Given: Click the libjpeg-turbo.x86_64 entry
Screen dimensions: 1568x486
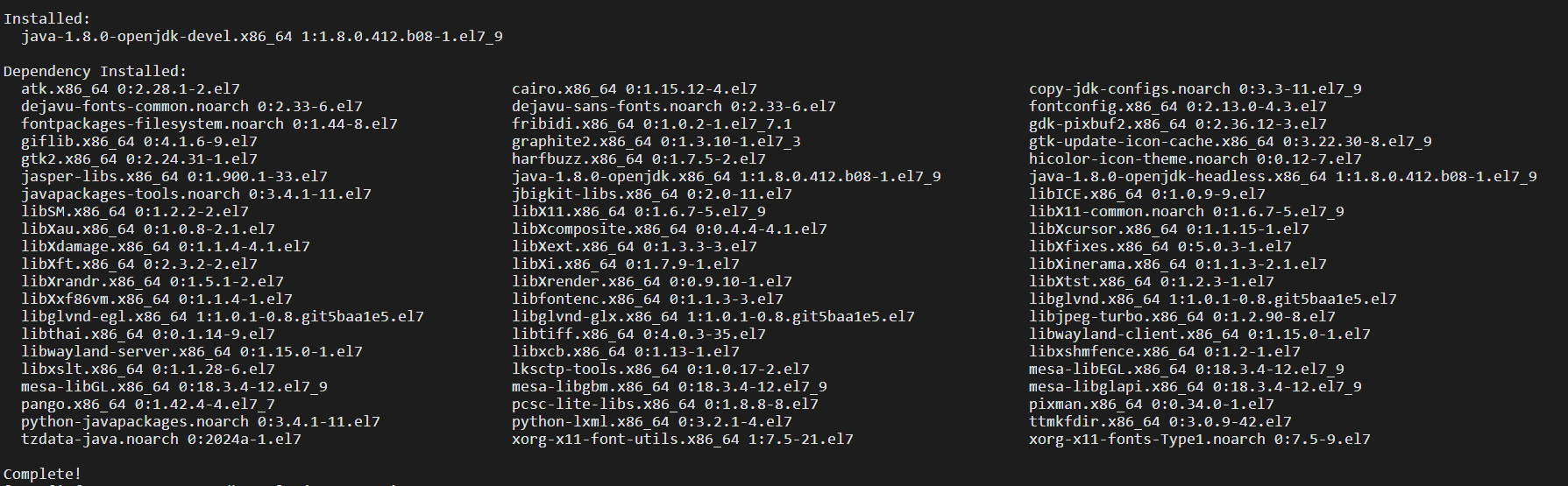Looking at the screenshot, I should tap(1181, 316).
